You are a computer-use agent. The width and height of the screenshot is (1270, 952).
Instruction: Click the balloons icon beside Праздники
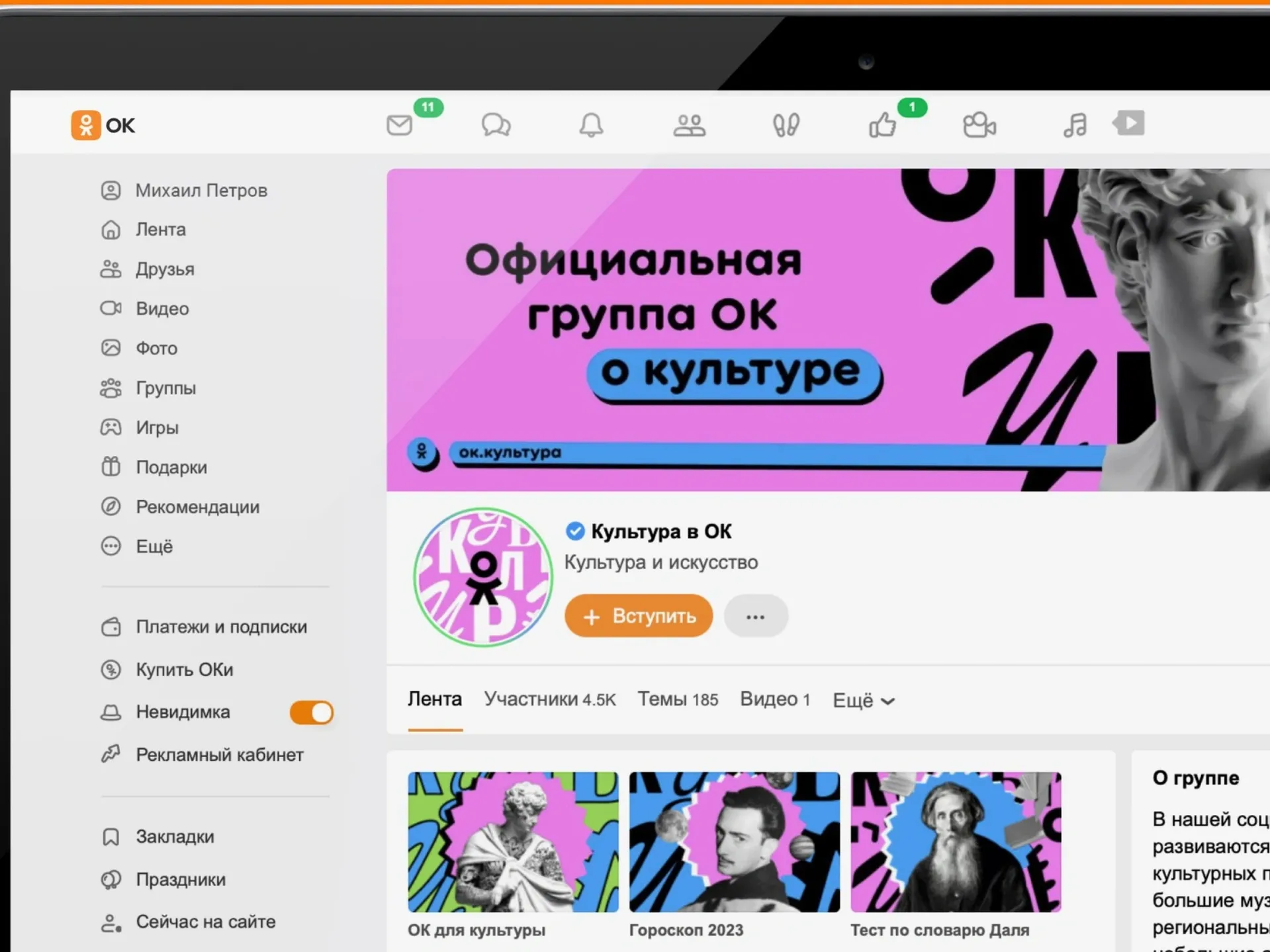[111, 879]
